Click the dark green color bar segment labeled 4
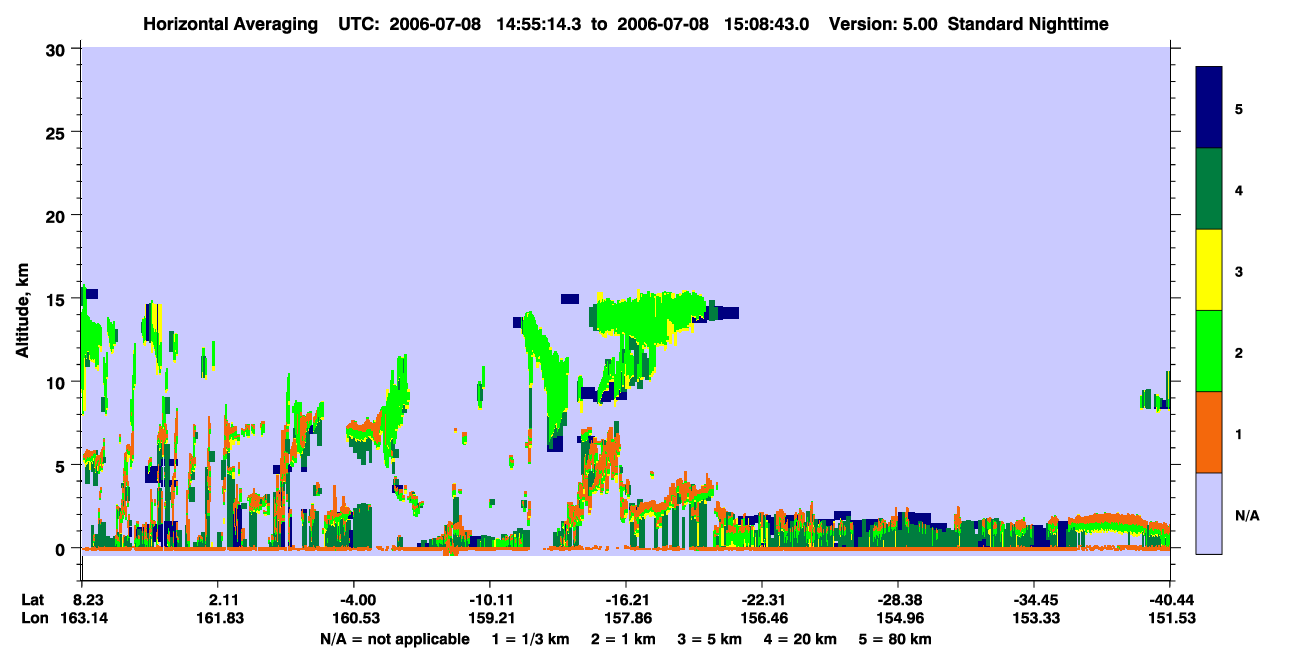 1209,189
